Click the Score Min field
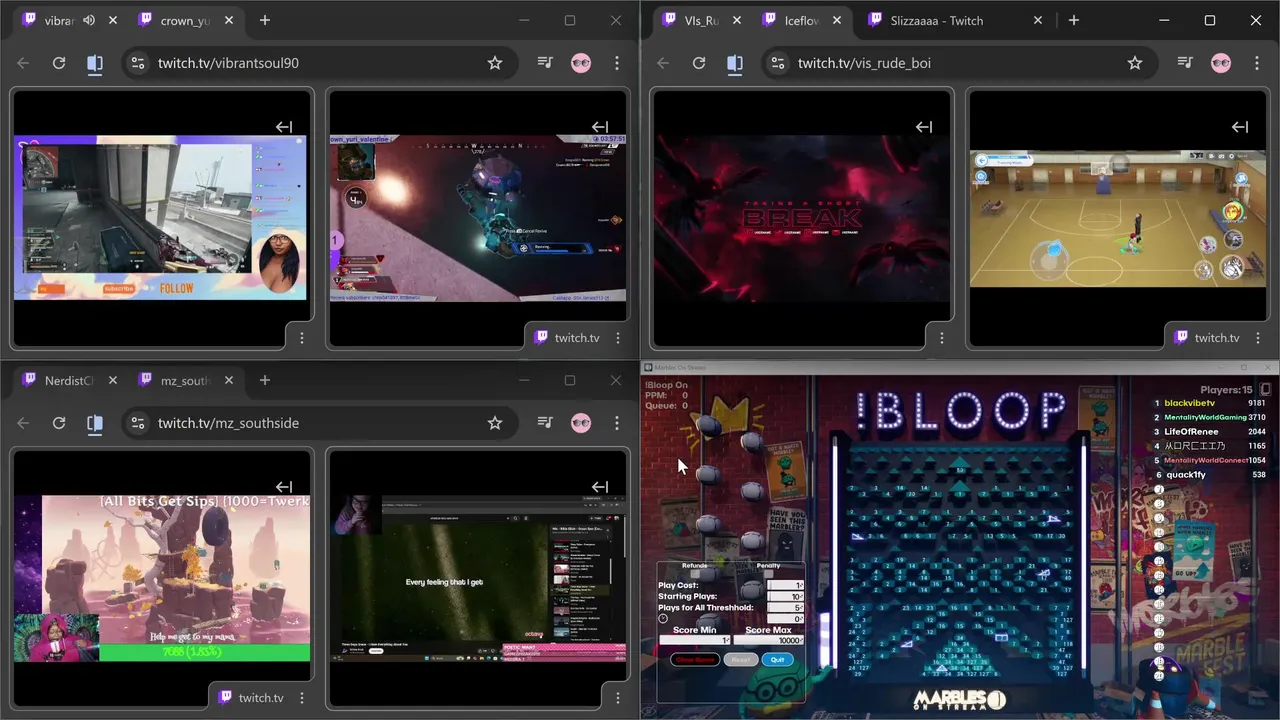 tap(694, 640)
